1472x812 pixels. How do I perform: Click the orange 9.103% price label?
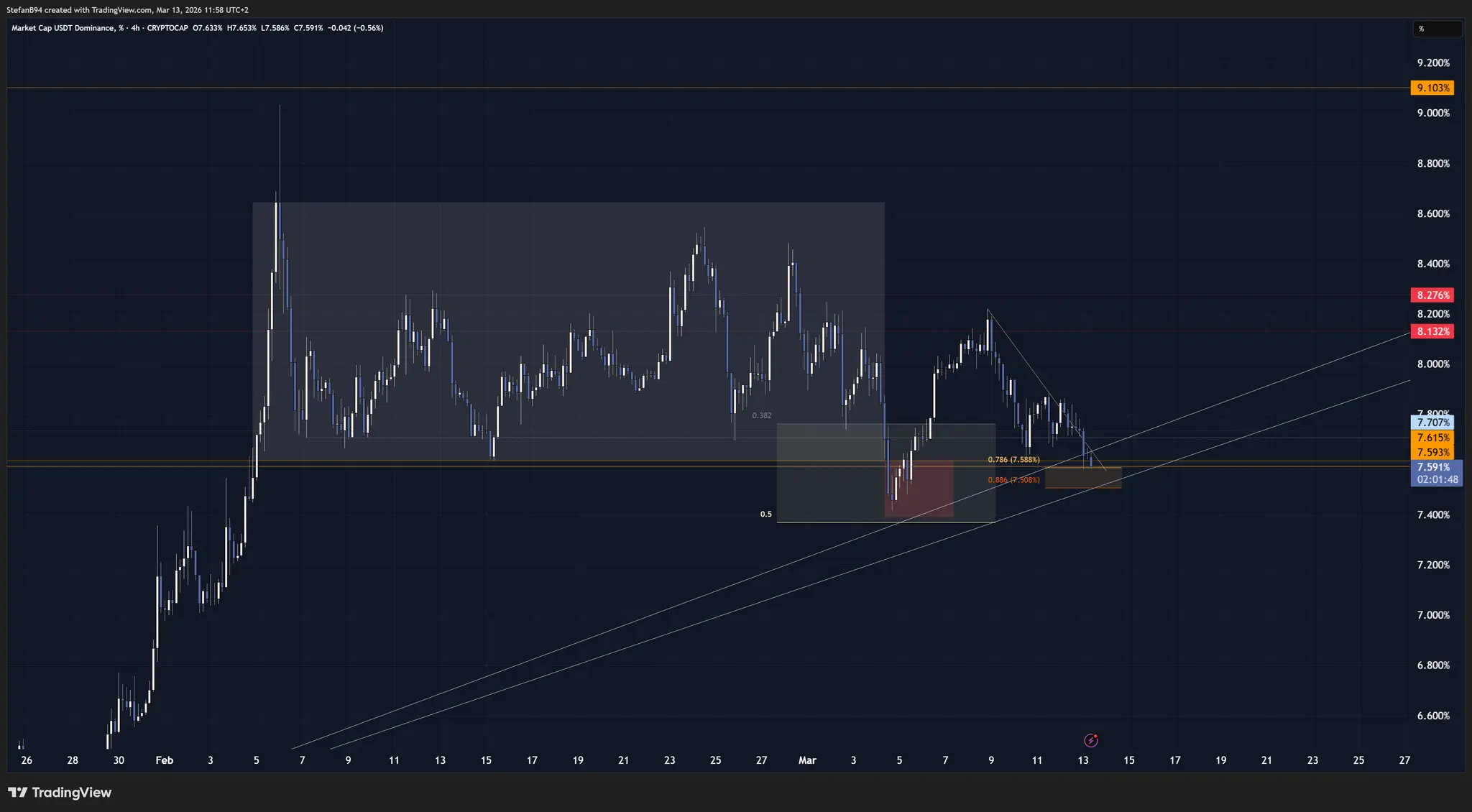(1432, 88)
